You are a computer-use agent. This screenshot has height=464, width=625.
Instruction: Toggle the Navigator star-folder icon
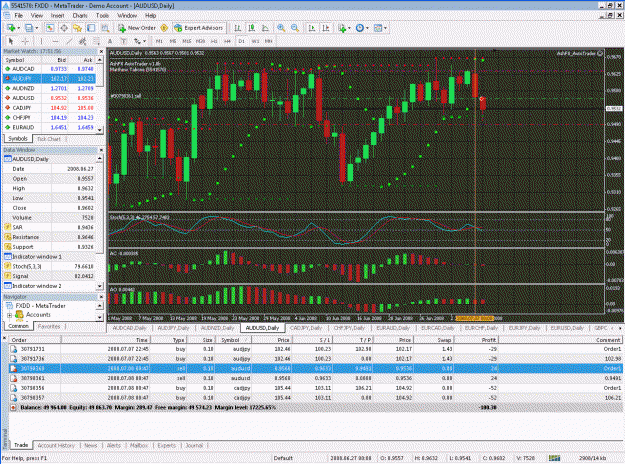pyautogui.click(x=77, y=28)
